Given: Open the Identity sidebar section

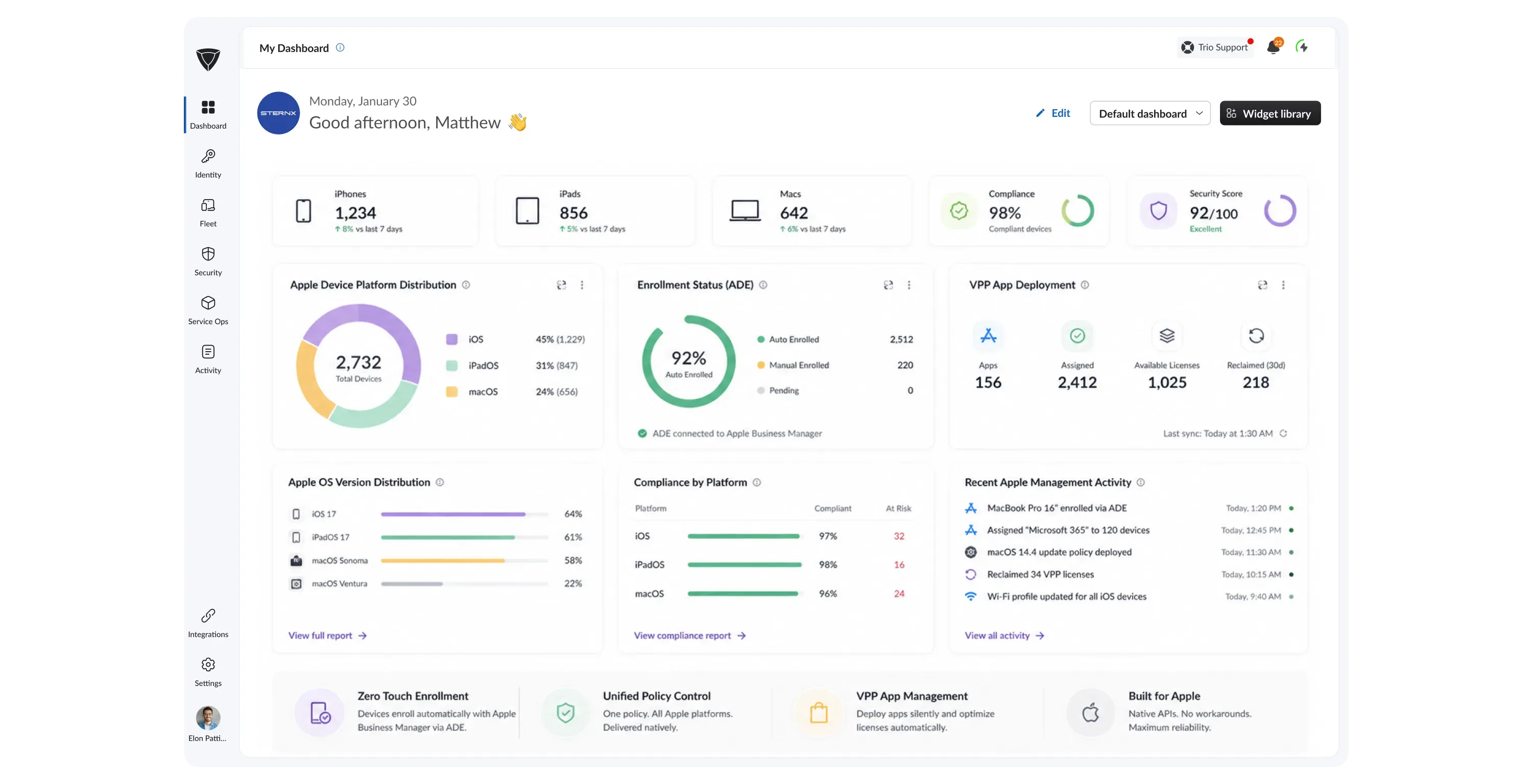Looking at the screenshot, I should (x=208, y=163).
